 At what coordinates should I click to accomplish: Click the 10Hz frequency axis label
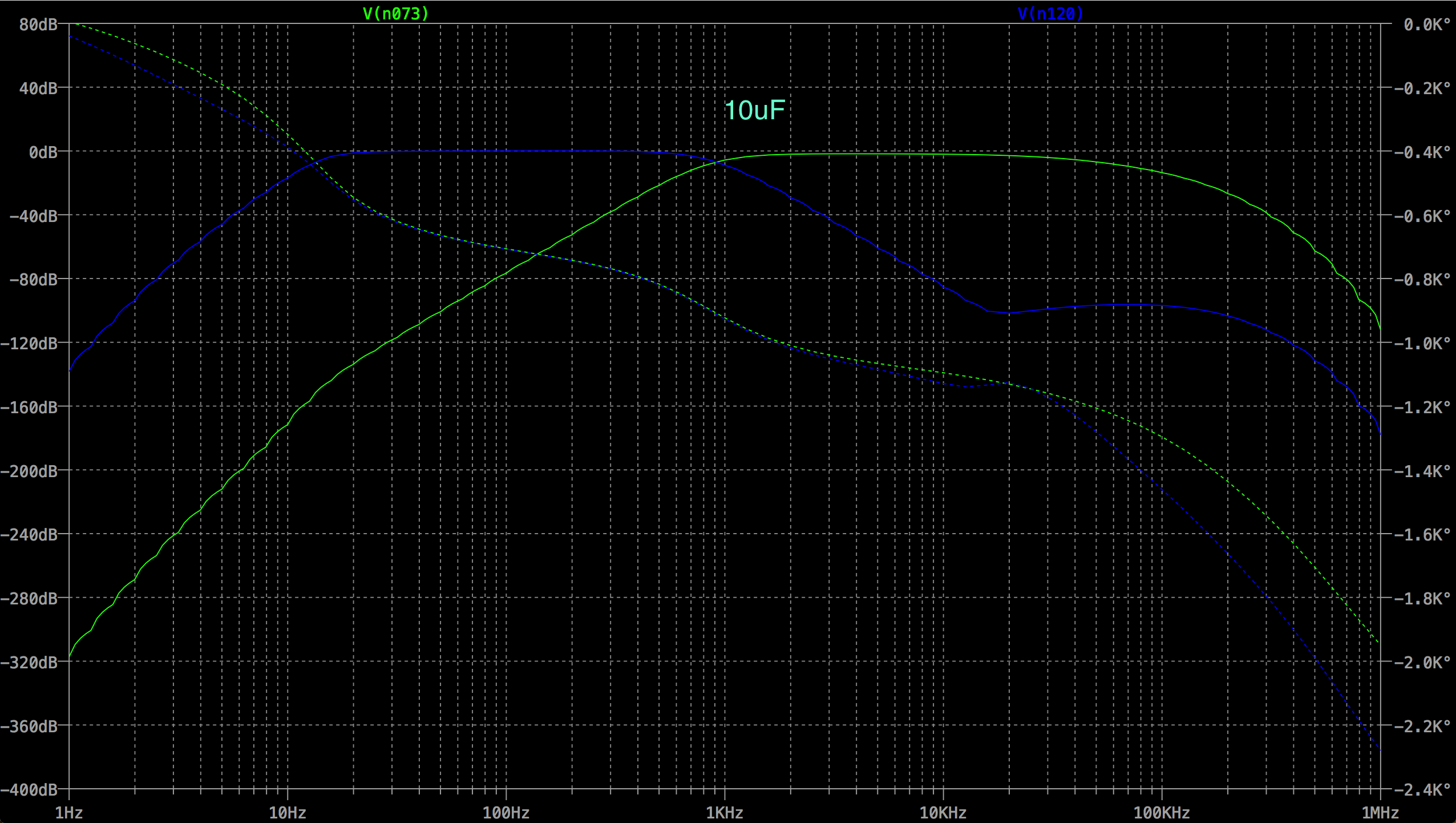[x=288, y=813]
